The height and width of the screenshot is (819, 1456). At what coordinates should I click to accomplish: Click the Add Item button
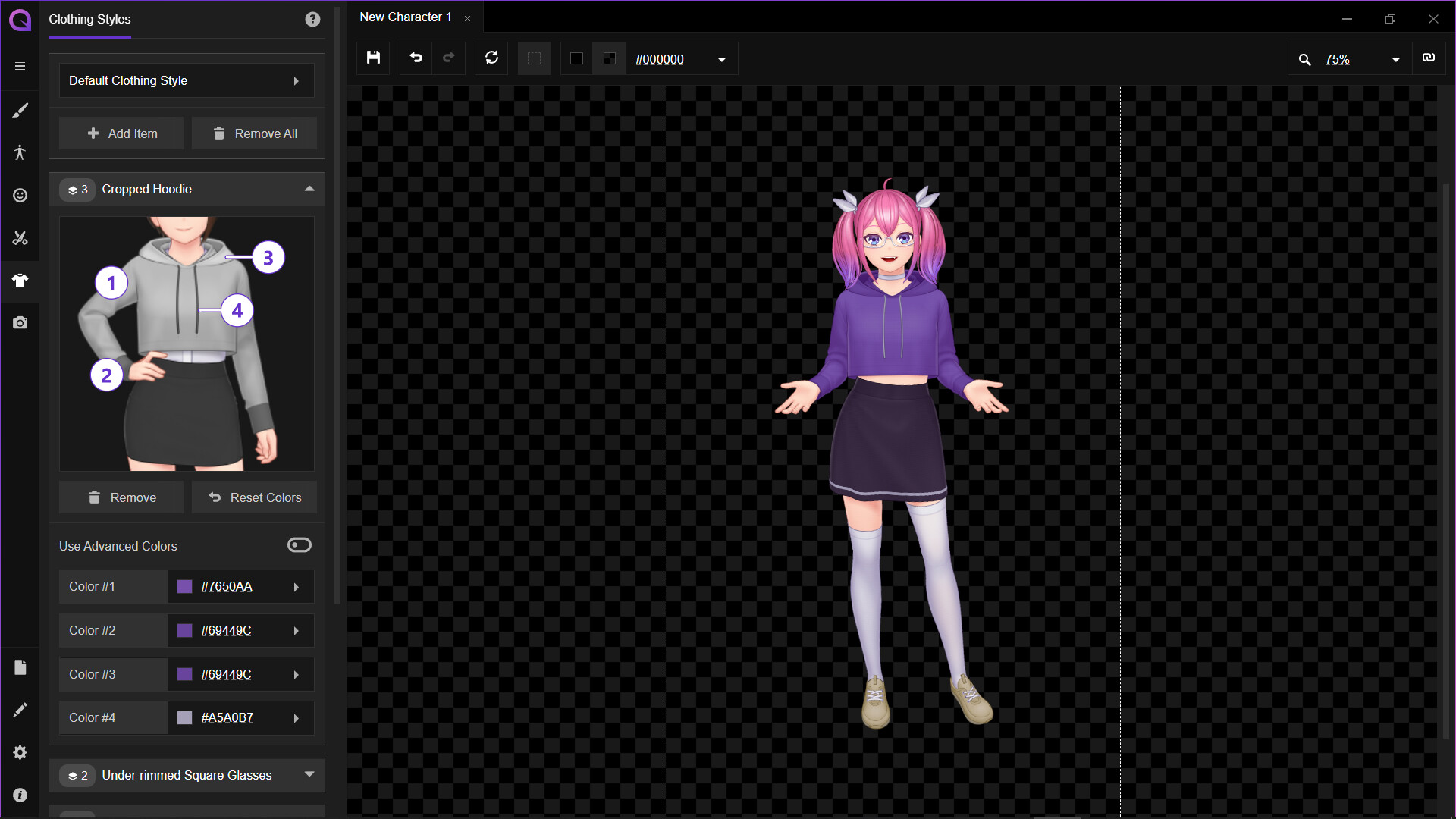point(122,133)
